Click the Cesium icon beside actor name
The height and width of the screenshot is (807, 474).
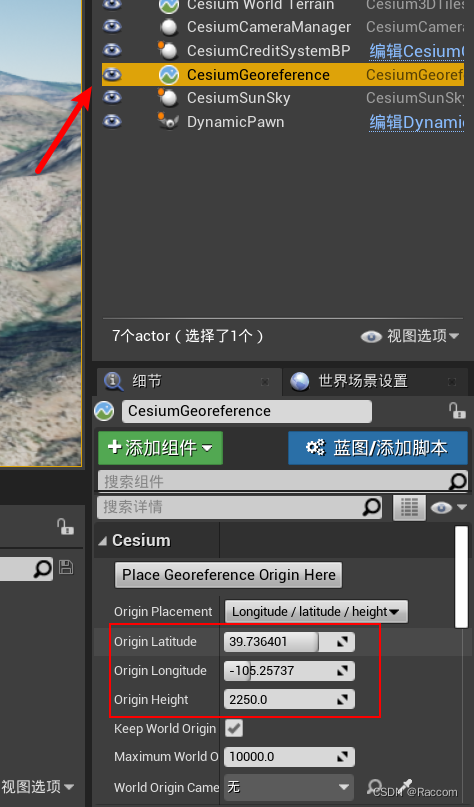(x=104, y=411)
